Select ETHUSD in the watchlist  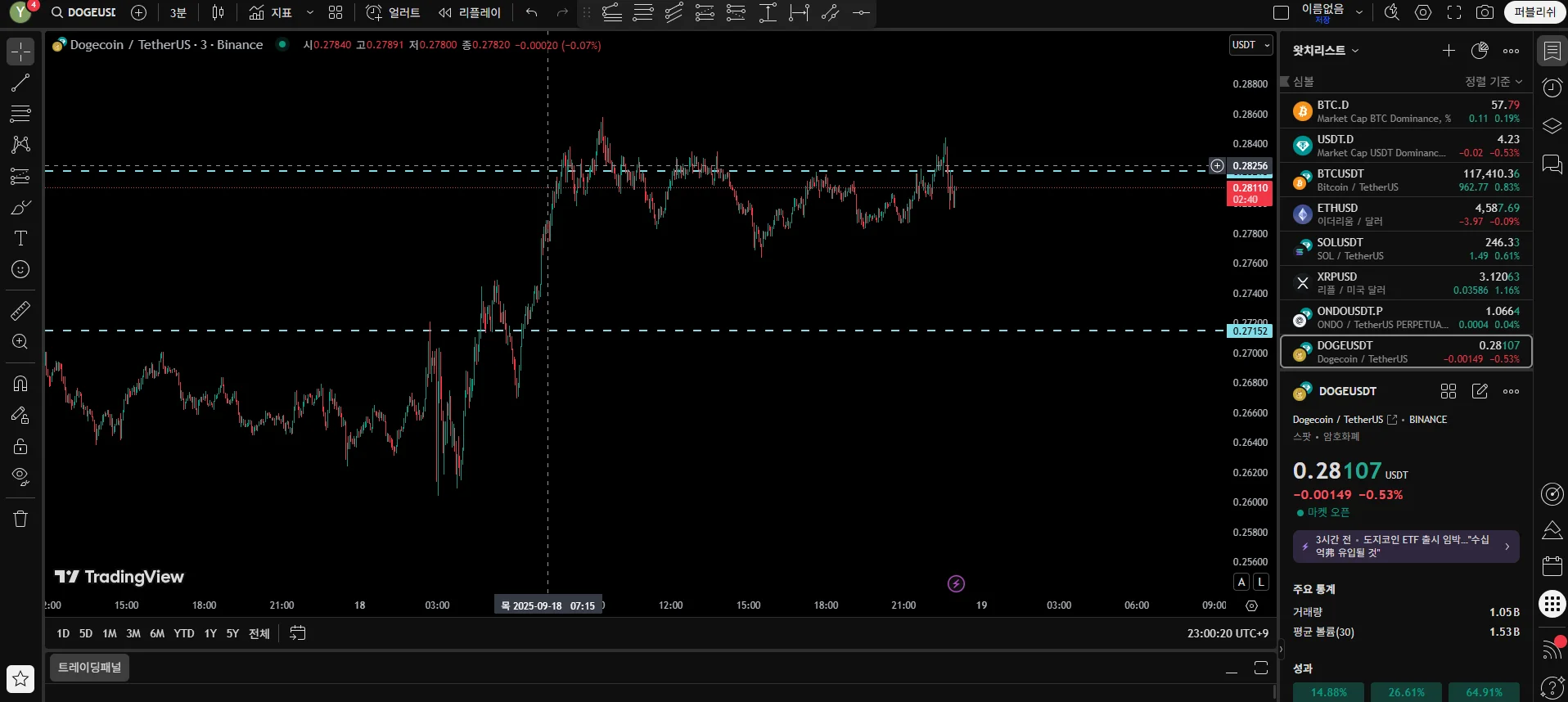1406,214
